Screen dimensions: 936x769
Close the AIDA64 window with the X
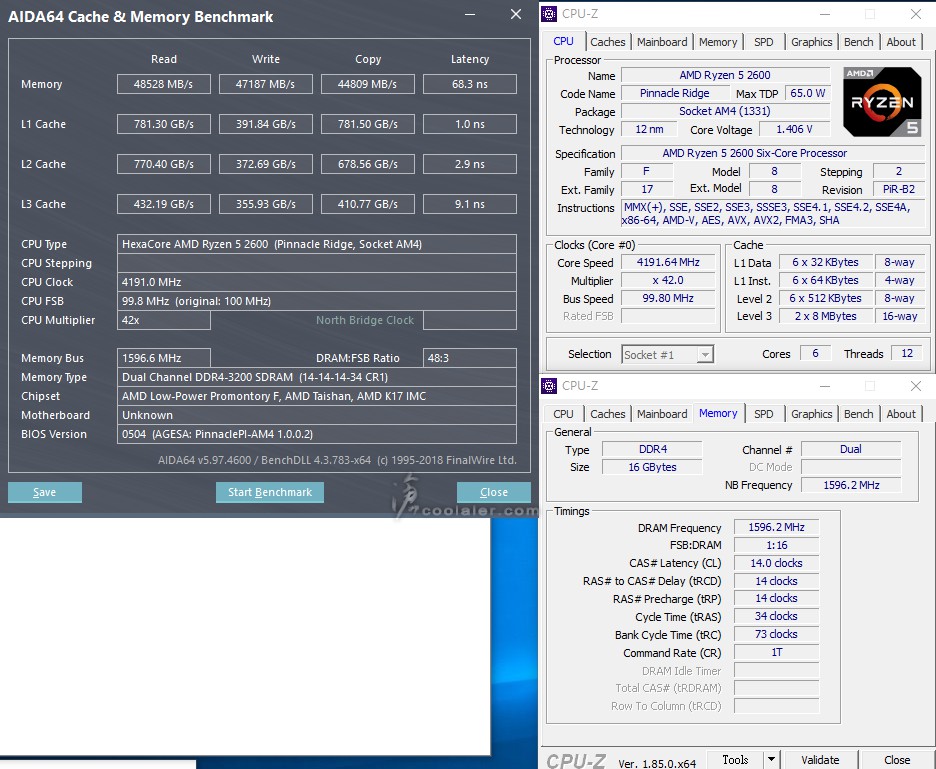(516, 14)
